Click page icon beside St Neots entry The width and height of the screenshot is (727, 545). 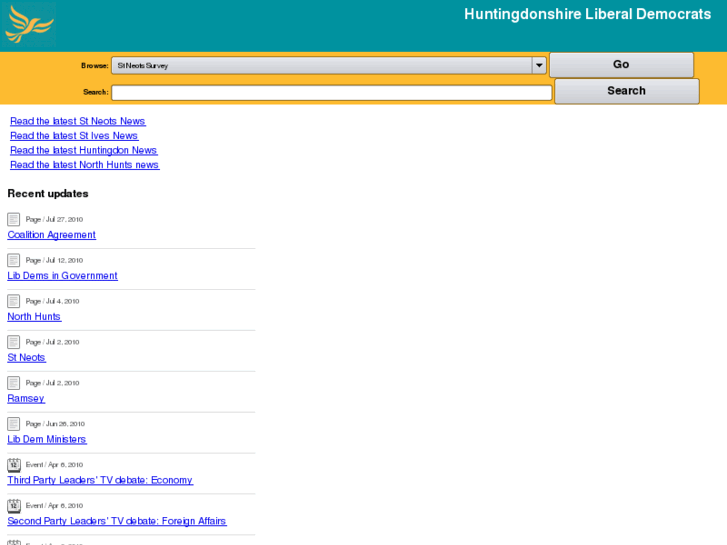pyautogui.click(x=13, y=342)
